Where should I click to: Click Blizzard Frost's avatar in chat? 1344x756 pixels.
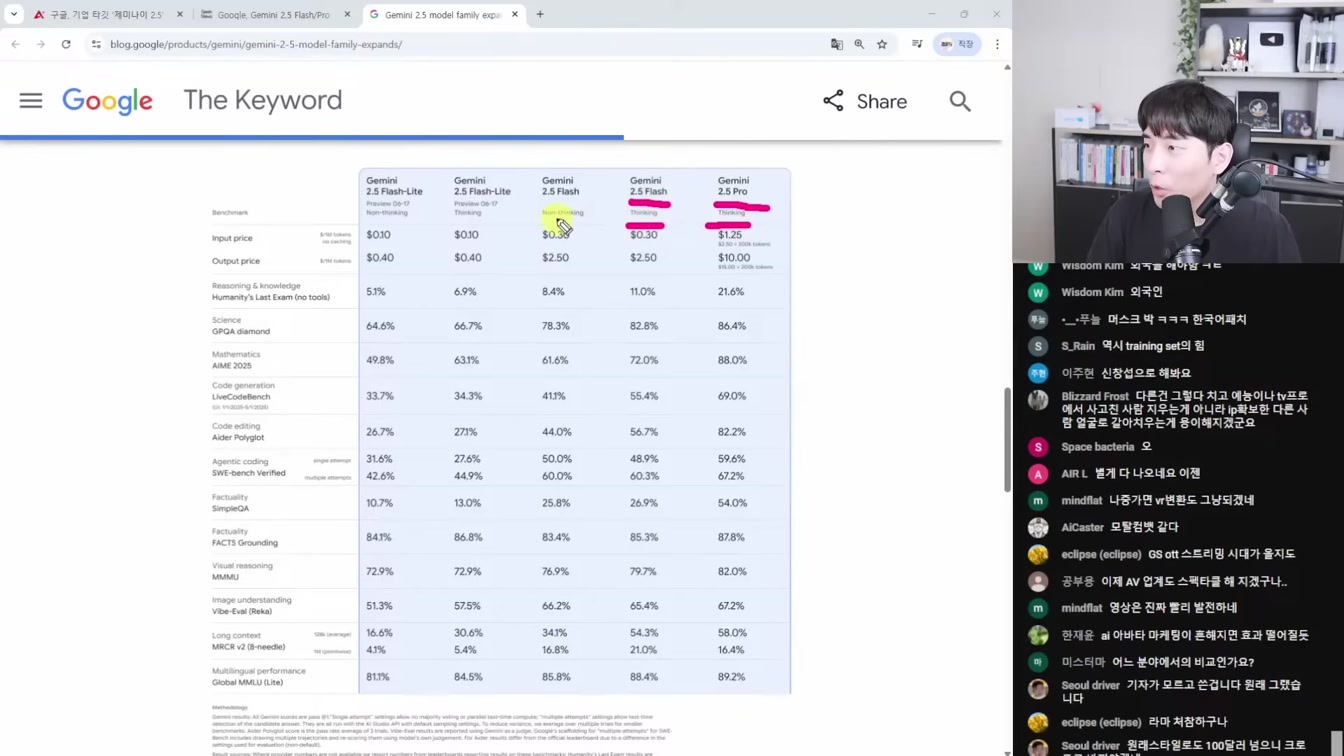(x=1038, y=400)
